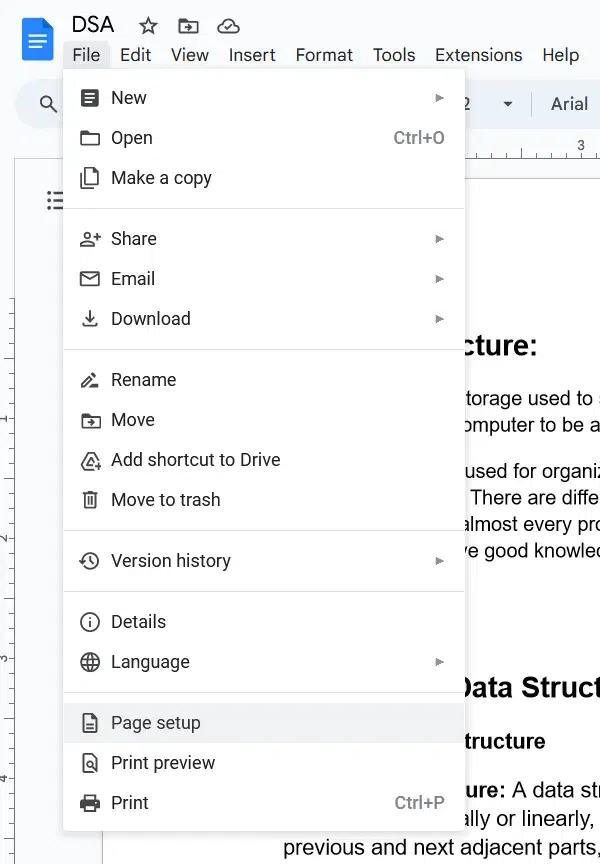Open the Extensions menu
The height and width of the screenshot is (864, 600).
478,55
